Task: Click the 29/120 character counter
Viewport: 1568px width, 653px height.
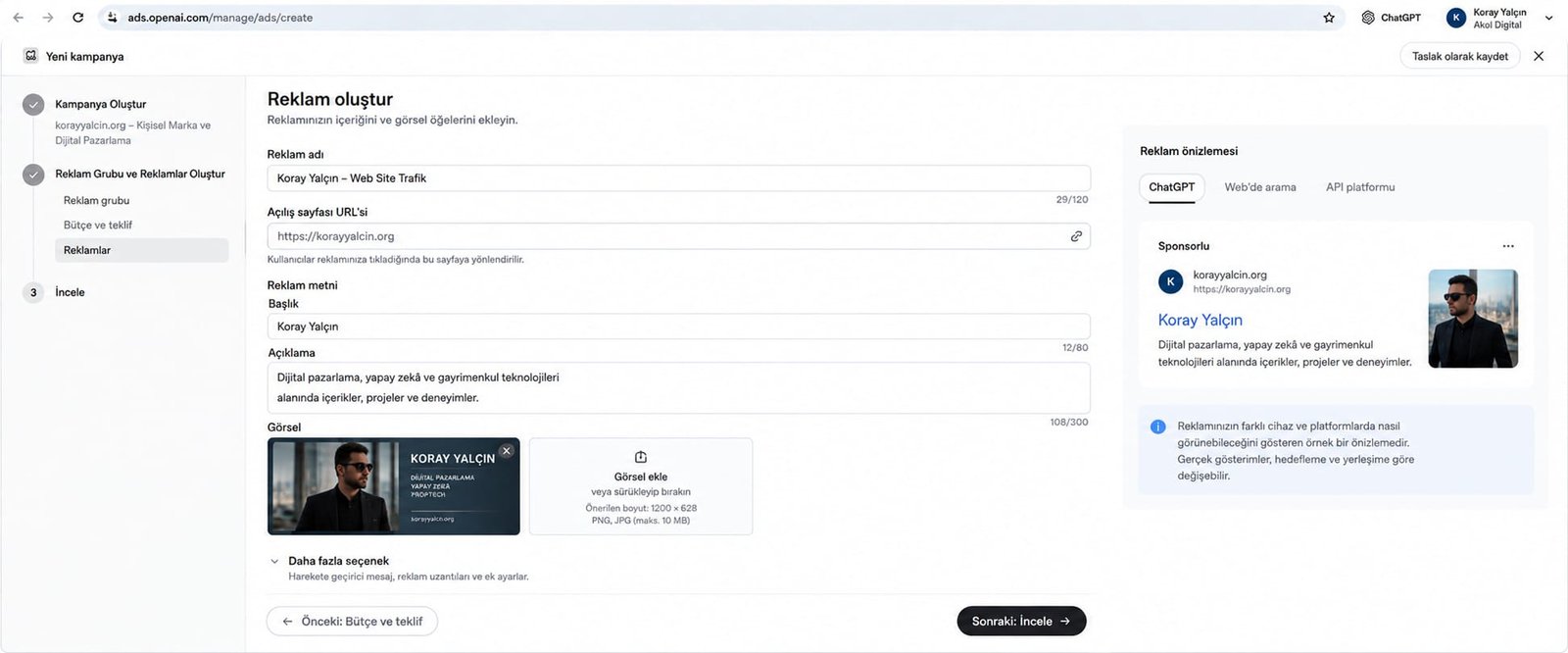Action: click(1072, 199)
